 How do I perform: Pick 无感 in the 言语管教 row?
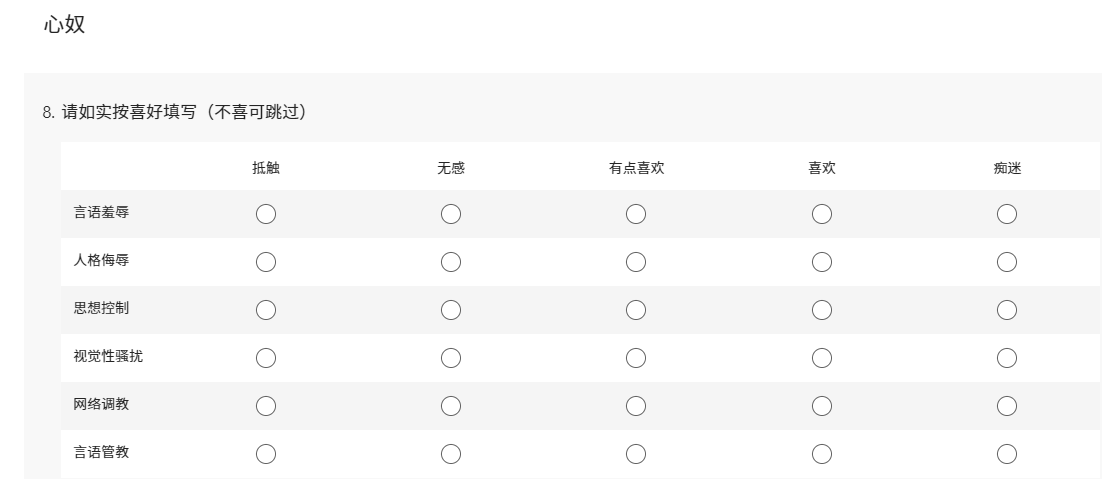[x=451, y=454]
